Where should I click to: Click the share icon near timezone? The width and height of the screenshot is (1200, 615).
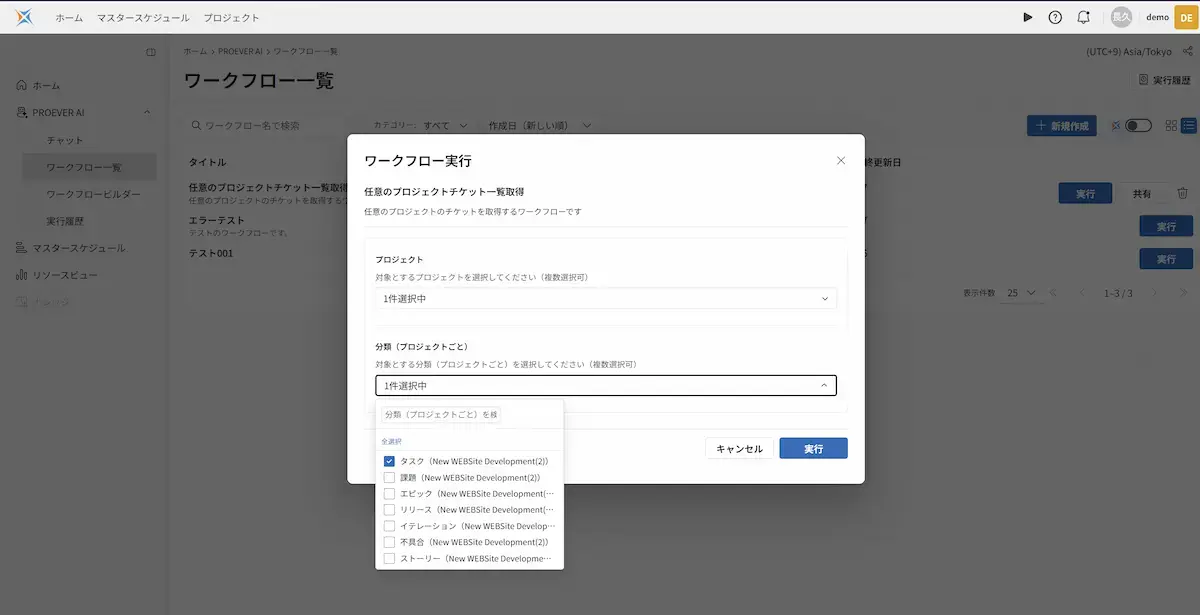[x=1187, y=51]
